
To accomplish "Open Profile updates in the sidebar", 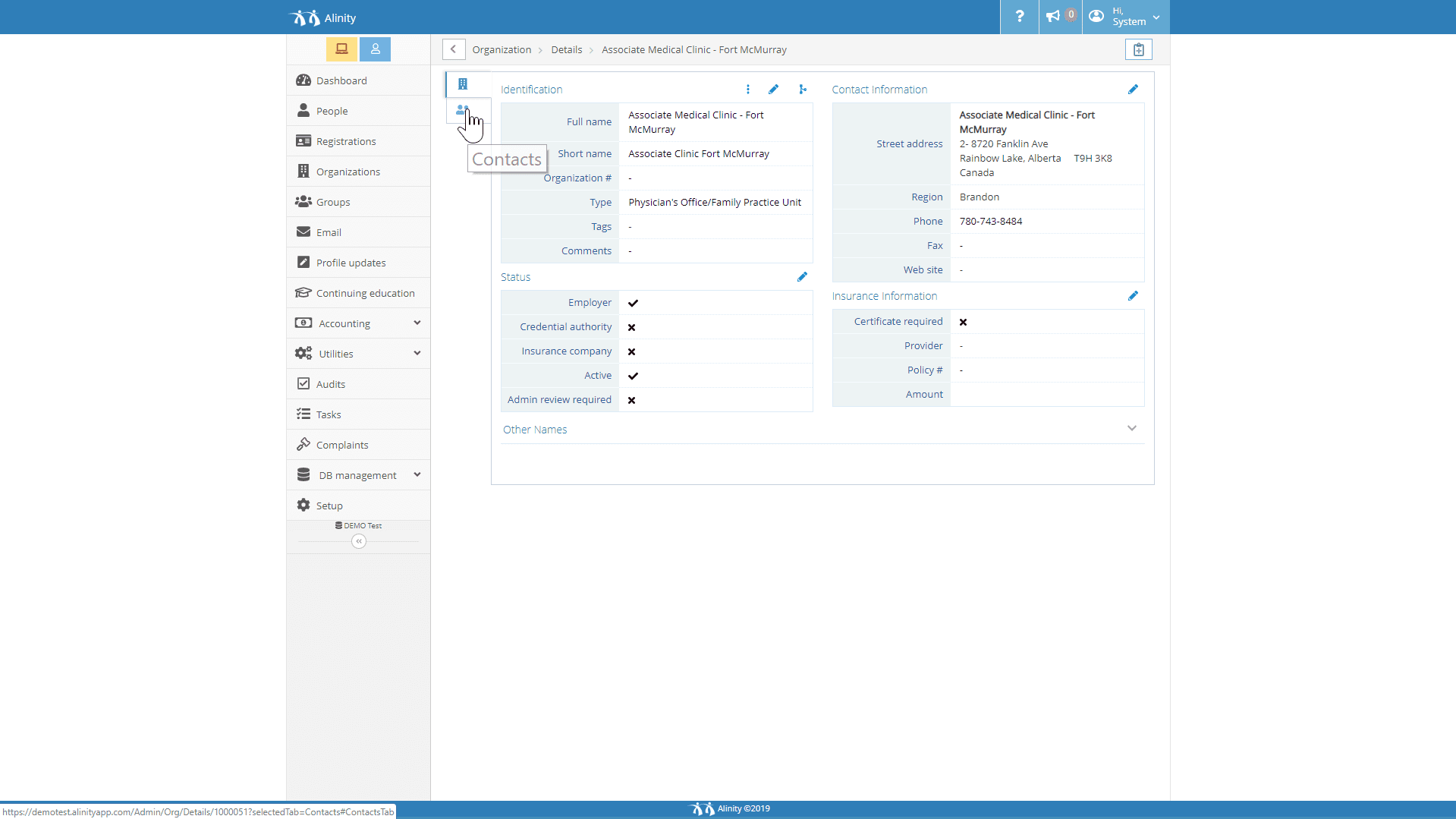I will point(358,263).
